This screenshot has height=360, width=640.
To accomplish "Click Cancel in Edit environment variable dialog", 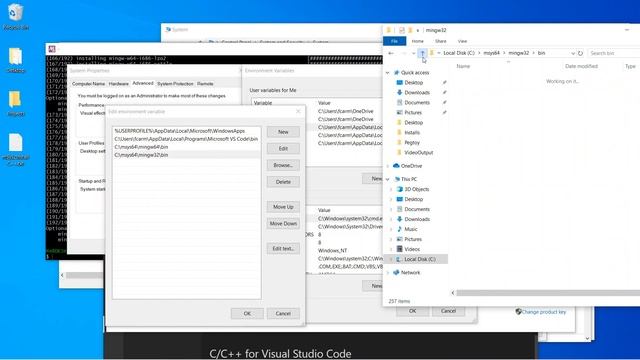I will tap(283, 313).
